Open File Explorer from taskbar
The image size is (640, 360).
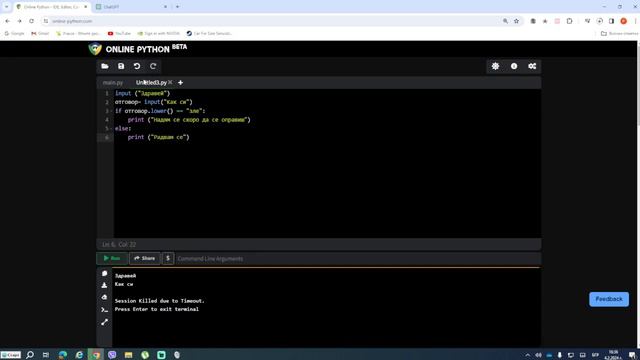(129, 355)
